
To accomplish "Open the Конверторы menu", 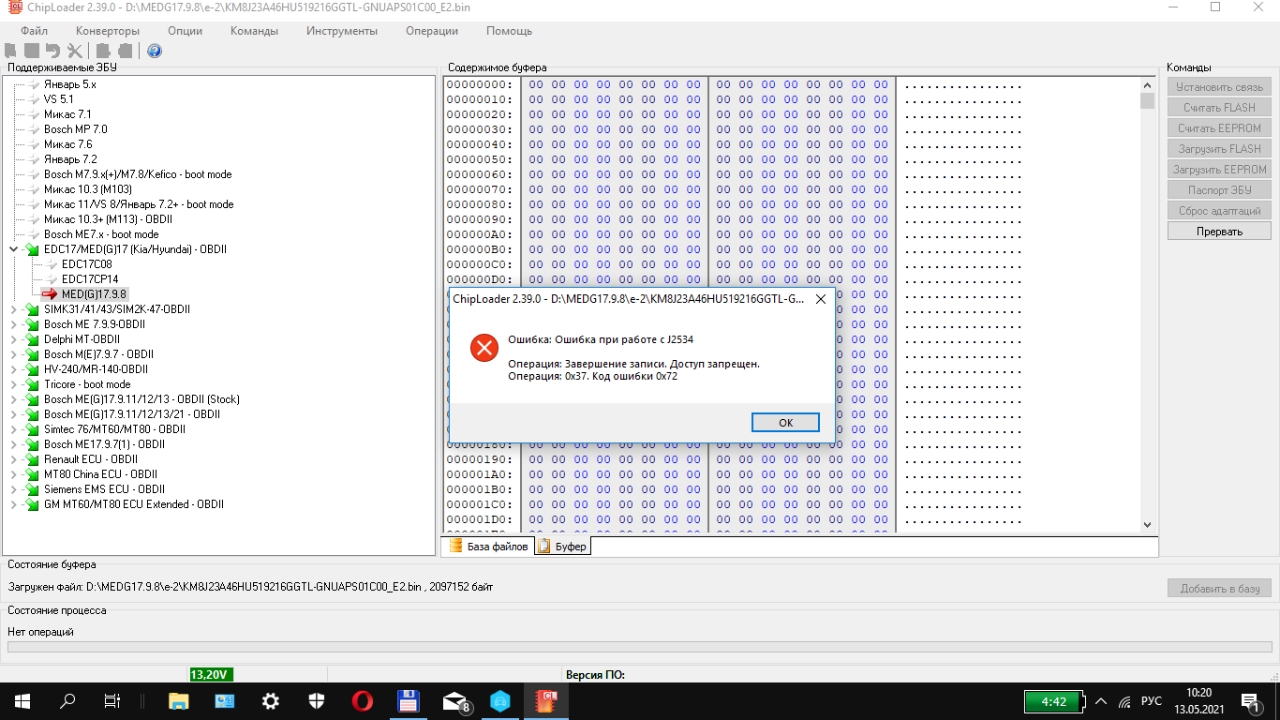I will click(x=107, y=31).
